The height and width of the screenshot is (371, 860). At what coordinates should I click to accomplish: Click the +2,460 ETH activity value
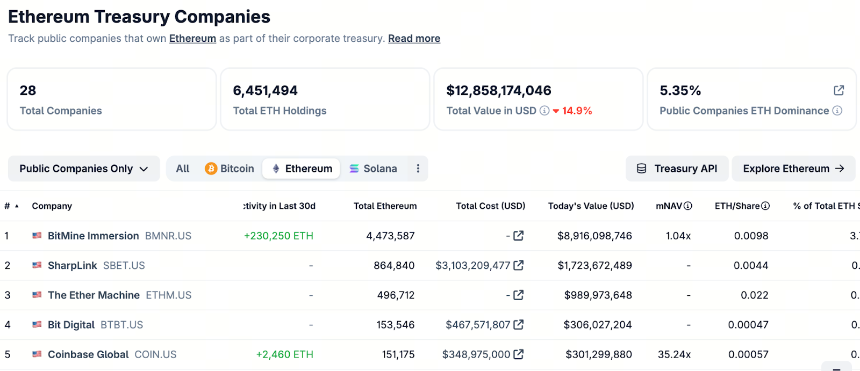coord(285,355)
